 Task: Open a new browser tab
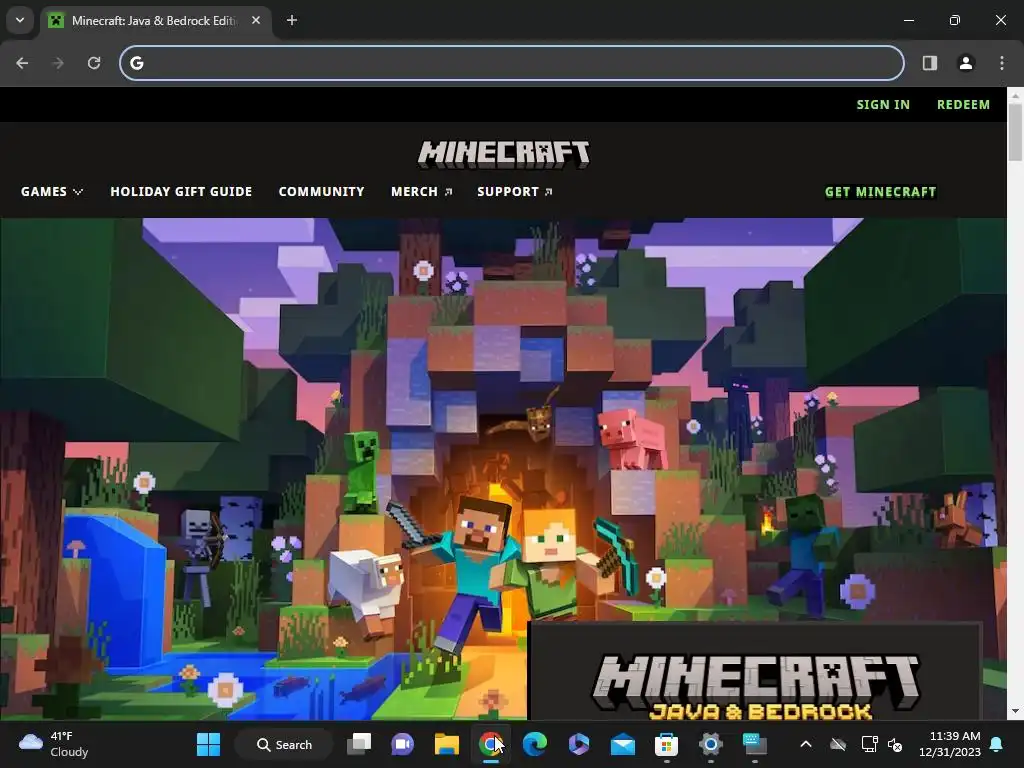tap(292, 20)
